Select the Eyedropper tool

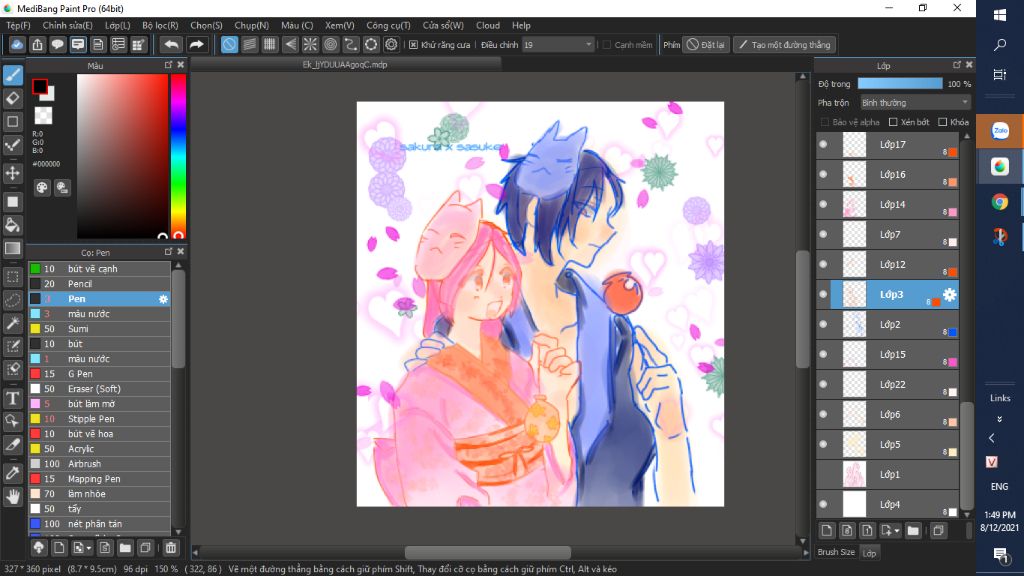[12, 473]
